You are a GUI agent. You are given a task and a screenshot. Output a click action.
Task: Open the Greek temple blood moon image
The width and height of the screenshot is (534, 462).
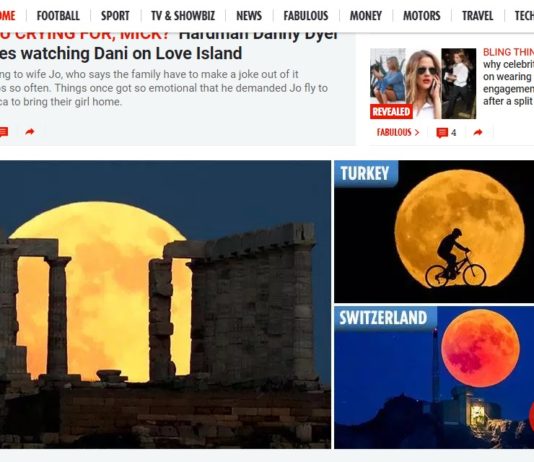[165, 304]
